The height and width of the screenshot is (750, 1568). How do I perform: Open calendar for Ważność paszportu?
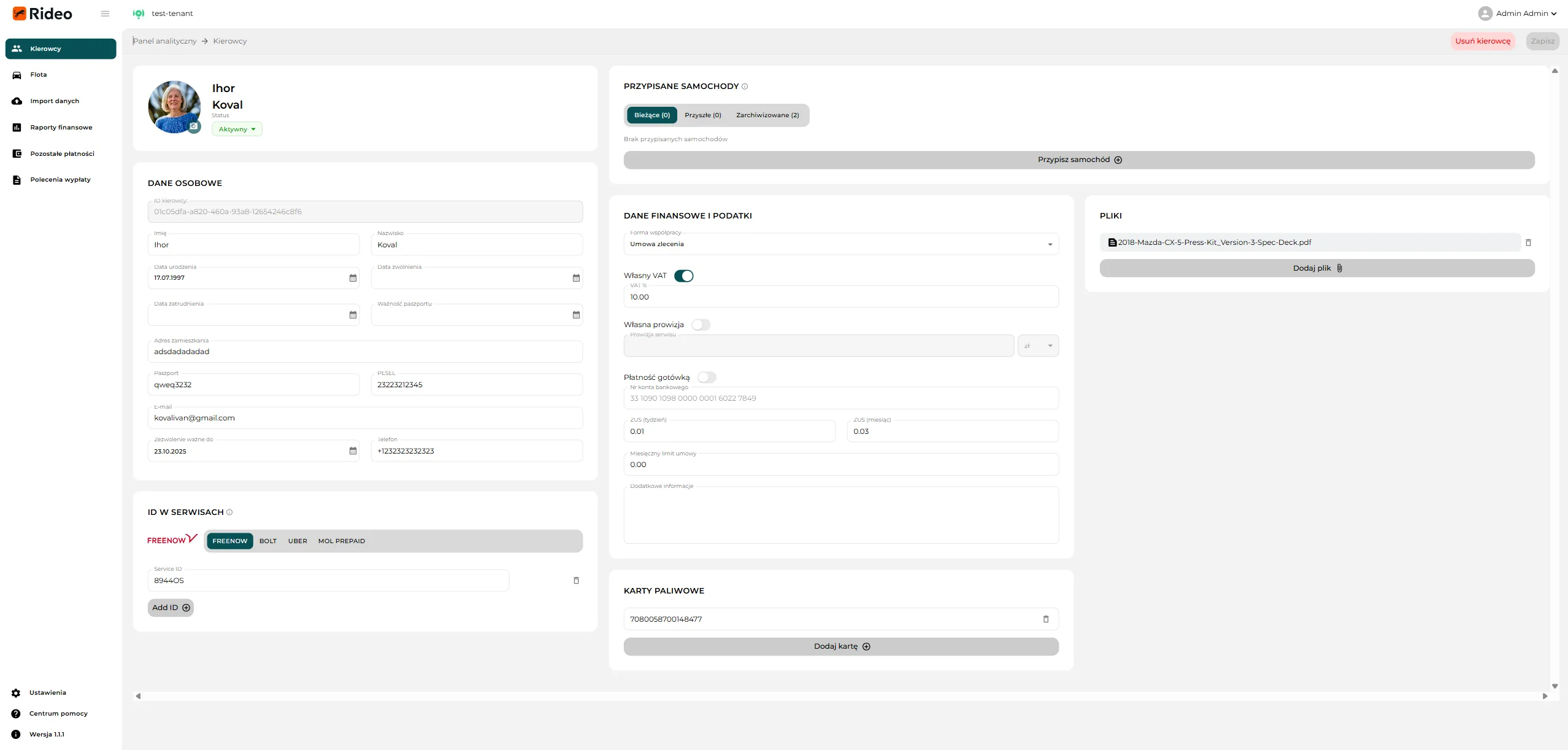pyautogui.click(x=576, y=315)
